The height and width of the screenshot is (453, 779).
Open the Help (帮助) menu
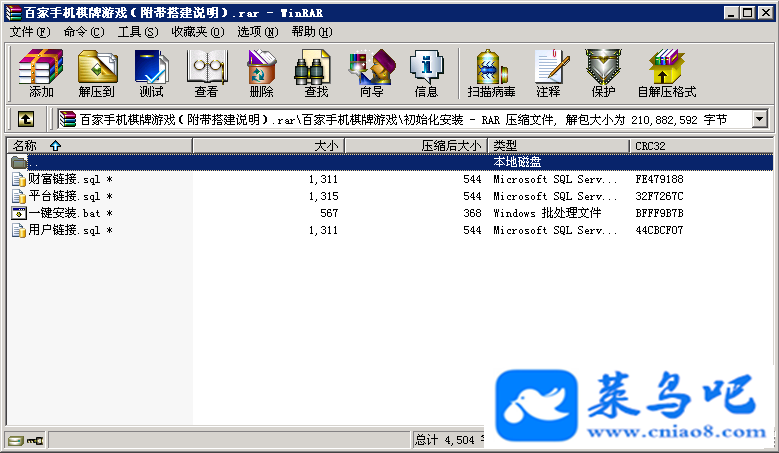click(x=312, y=32)
